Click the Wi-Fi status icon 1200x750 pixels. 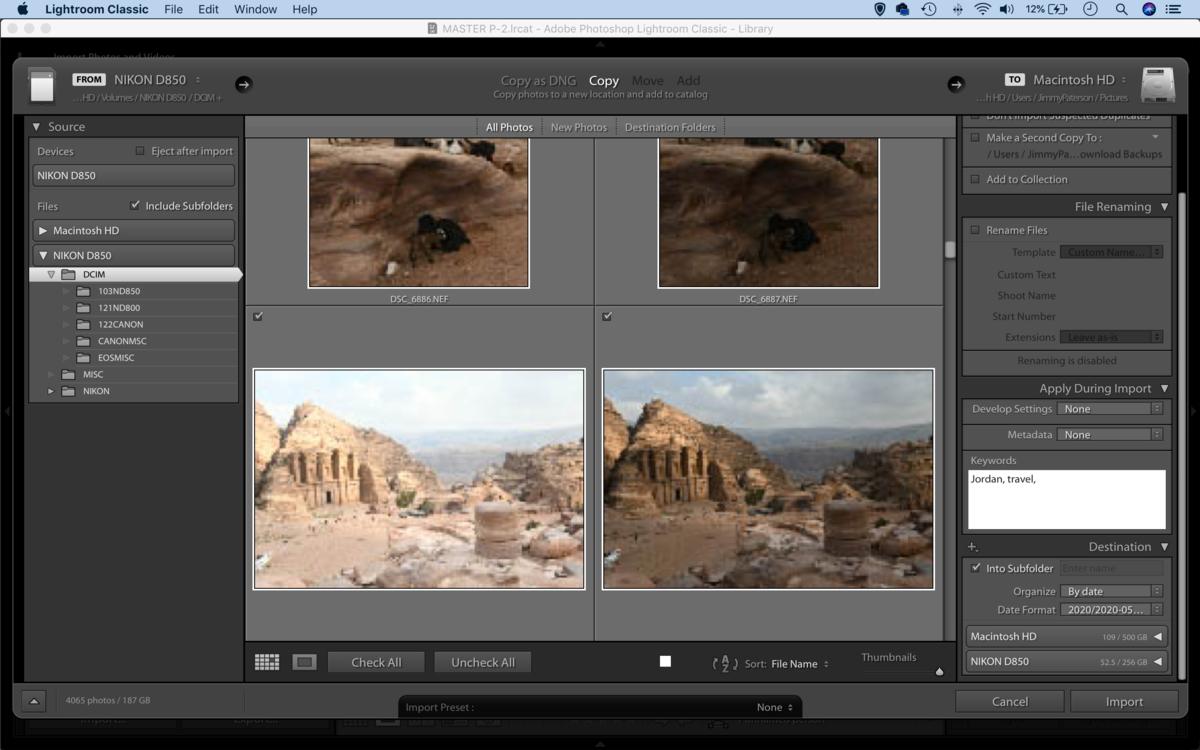(x=982, y=9)
